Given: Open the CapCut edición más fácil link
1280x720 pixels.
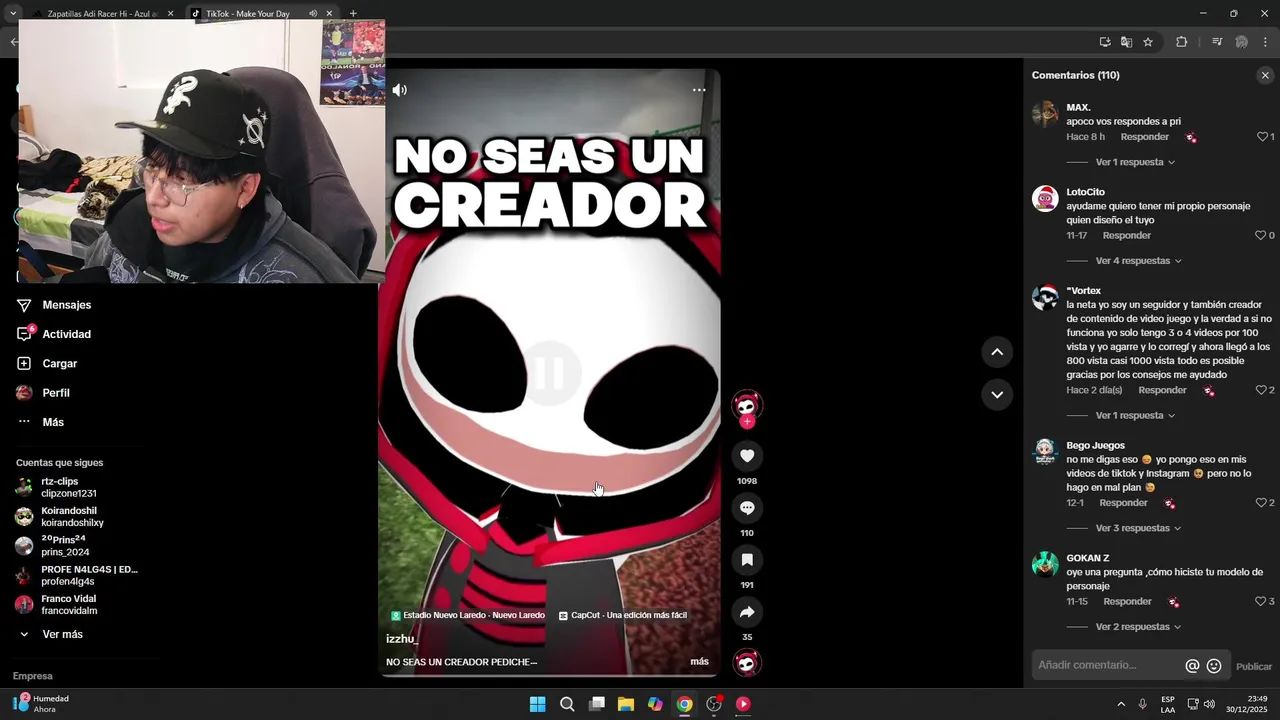Looking at the screenshot, I should click(622, 615).
